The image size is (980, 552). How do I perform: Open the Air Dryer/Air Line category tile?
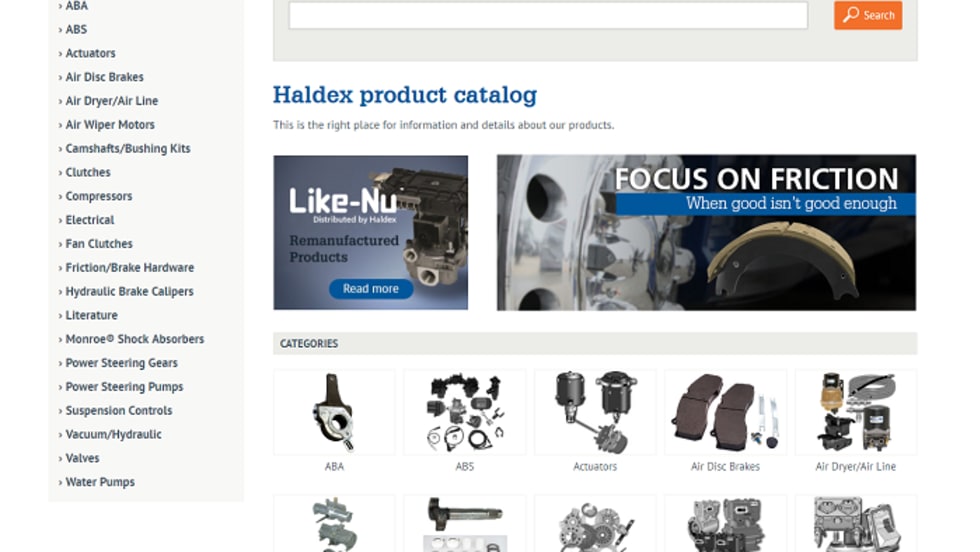[856, 413]
